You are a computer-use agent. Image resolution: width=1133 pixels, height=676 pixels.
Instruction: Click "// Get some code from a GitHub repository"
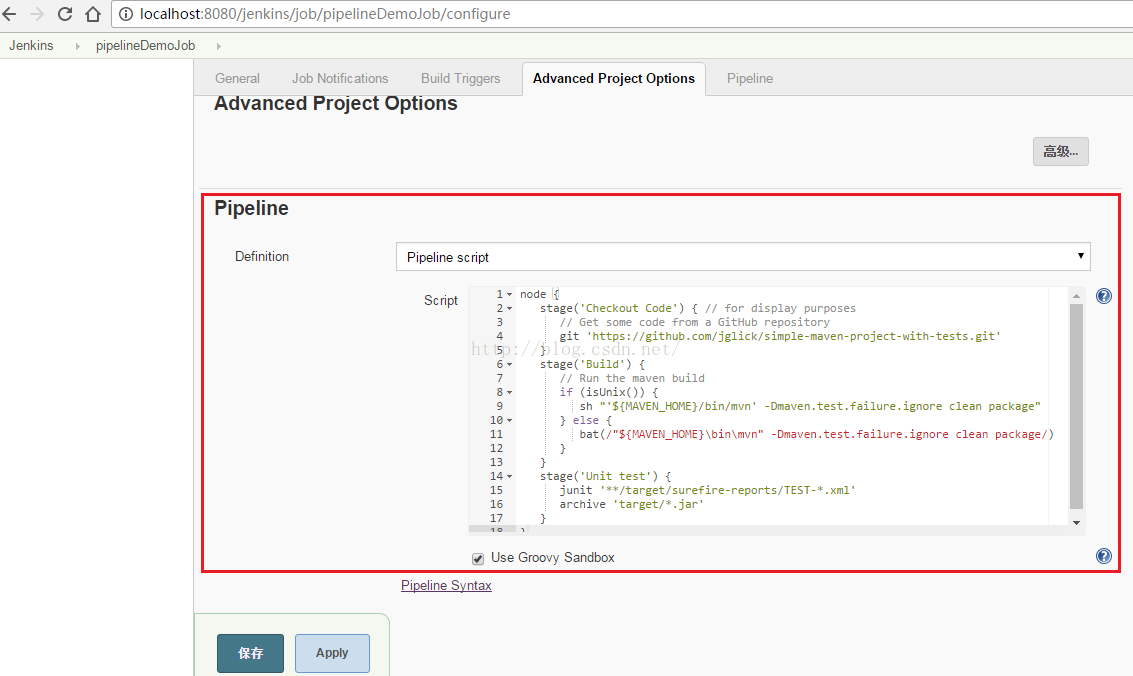[694, 323]
